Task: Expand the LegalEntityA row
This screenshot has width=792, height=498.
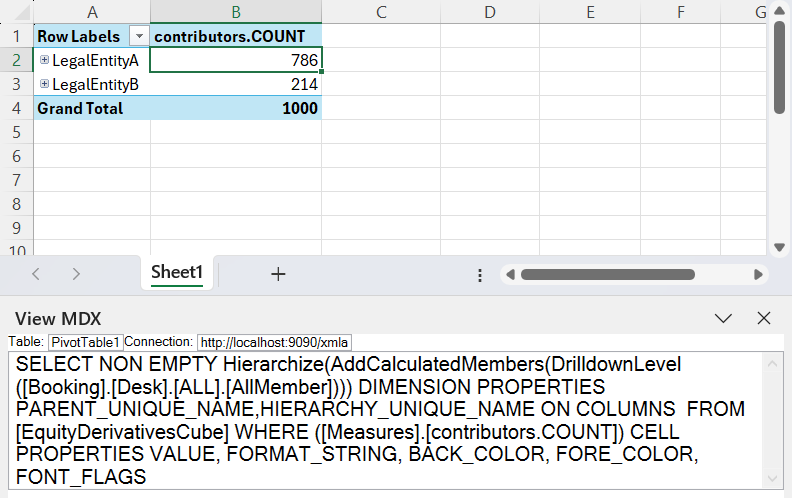Action: point(44,60)
